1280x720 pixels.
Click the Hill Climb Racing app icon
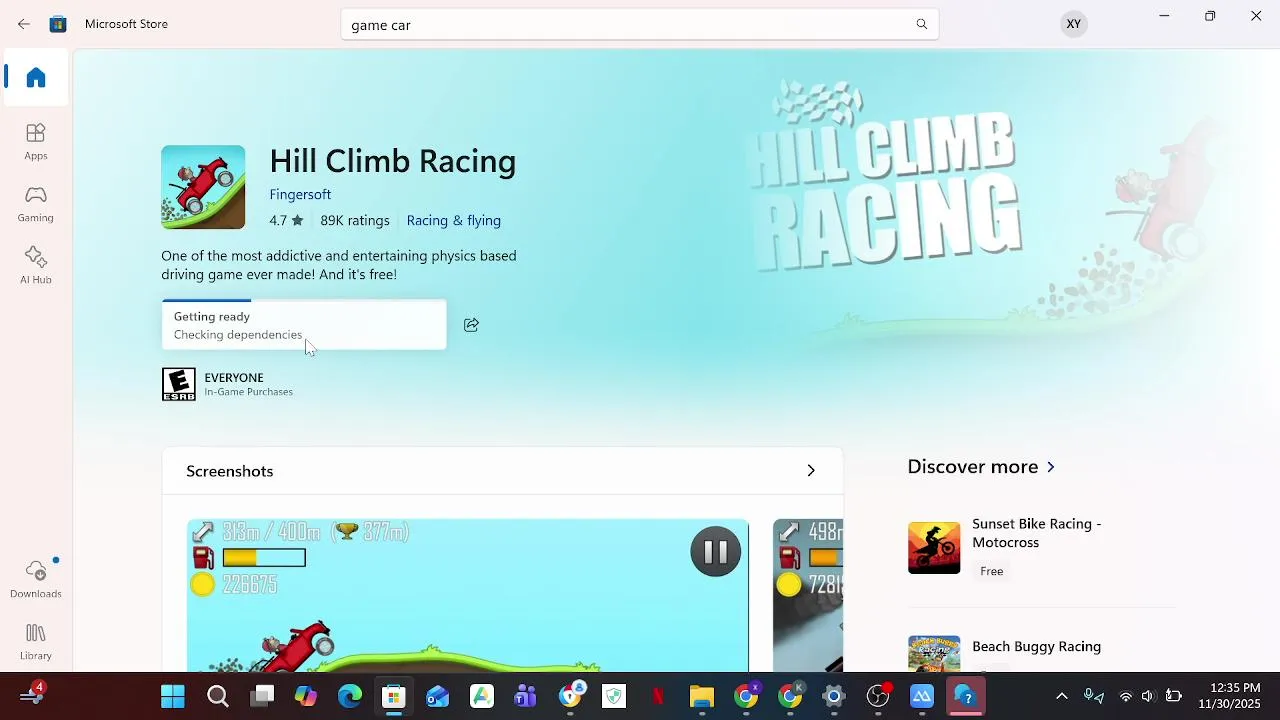[203, 187]
